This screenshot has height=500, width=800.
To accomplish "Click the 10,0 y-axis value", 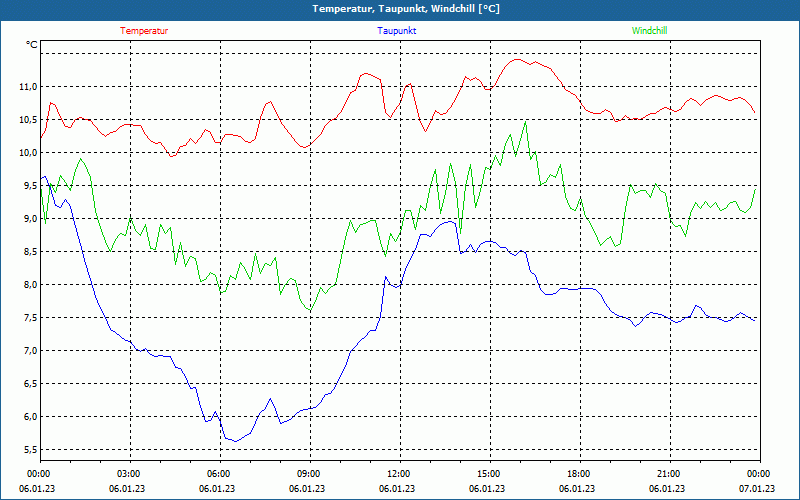I will pos(28,153).
